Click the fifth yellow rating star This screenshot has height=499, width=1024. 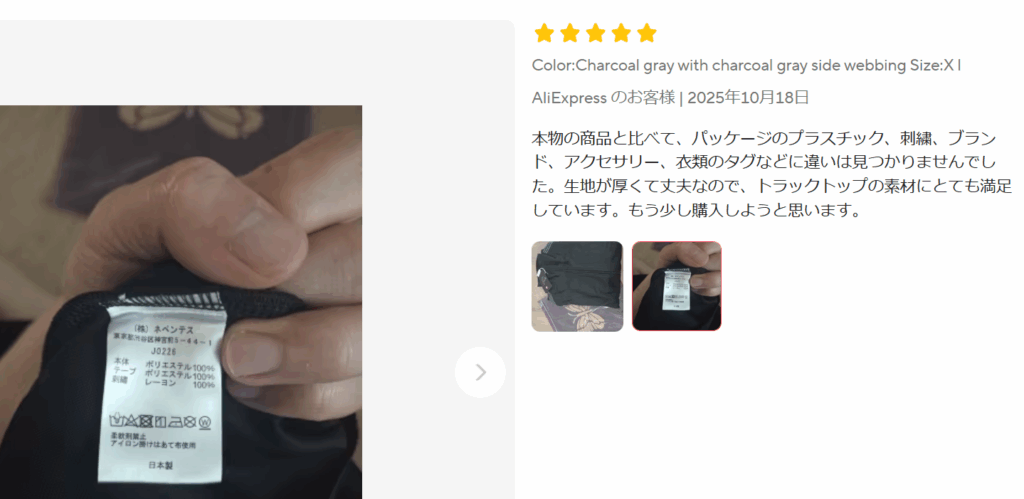point(647,33)
